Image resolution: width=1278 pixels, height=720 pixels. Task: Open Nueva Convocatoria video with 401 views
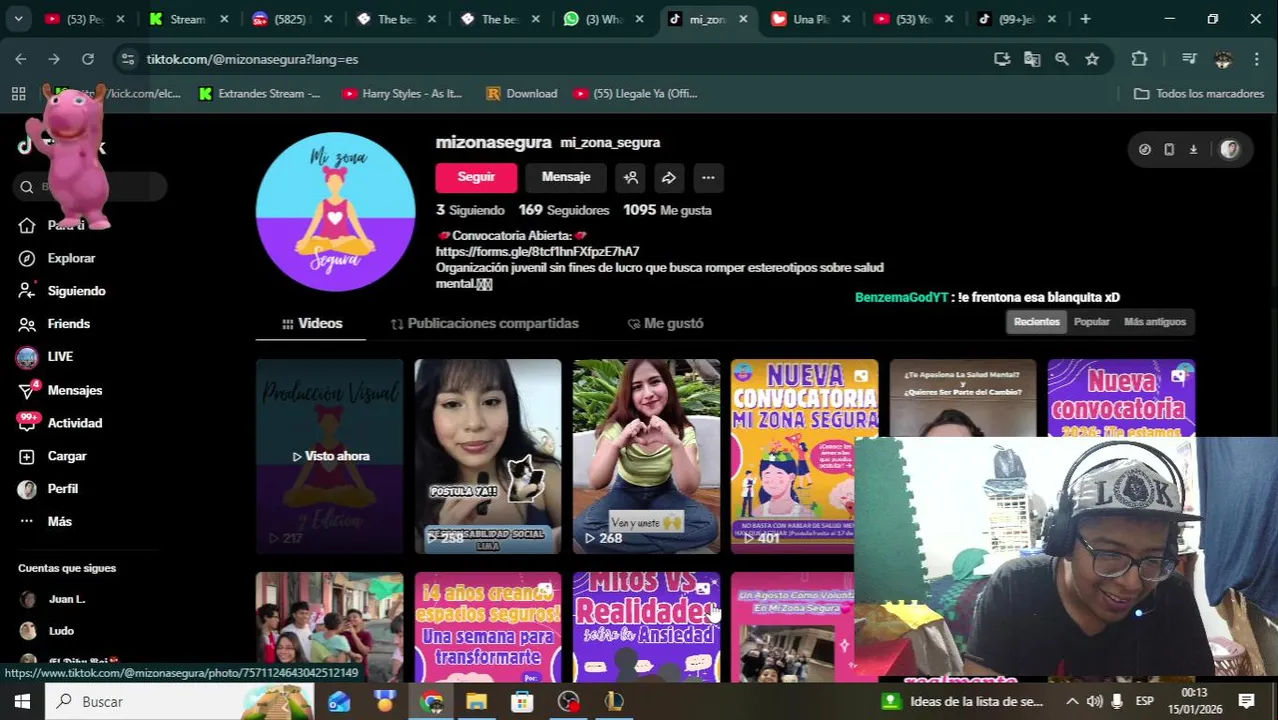pyautogui.click(x=804, y=456)
